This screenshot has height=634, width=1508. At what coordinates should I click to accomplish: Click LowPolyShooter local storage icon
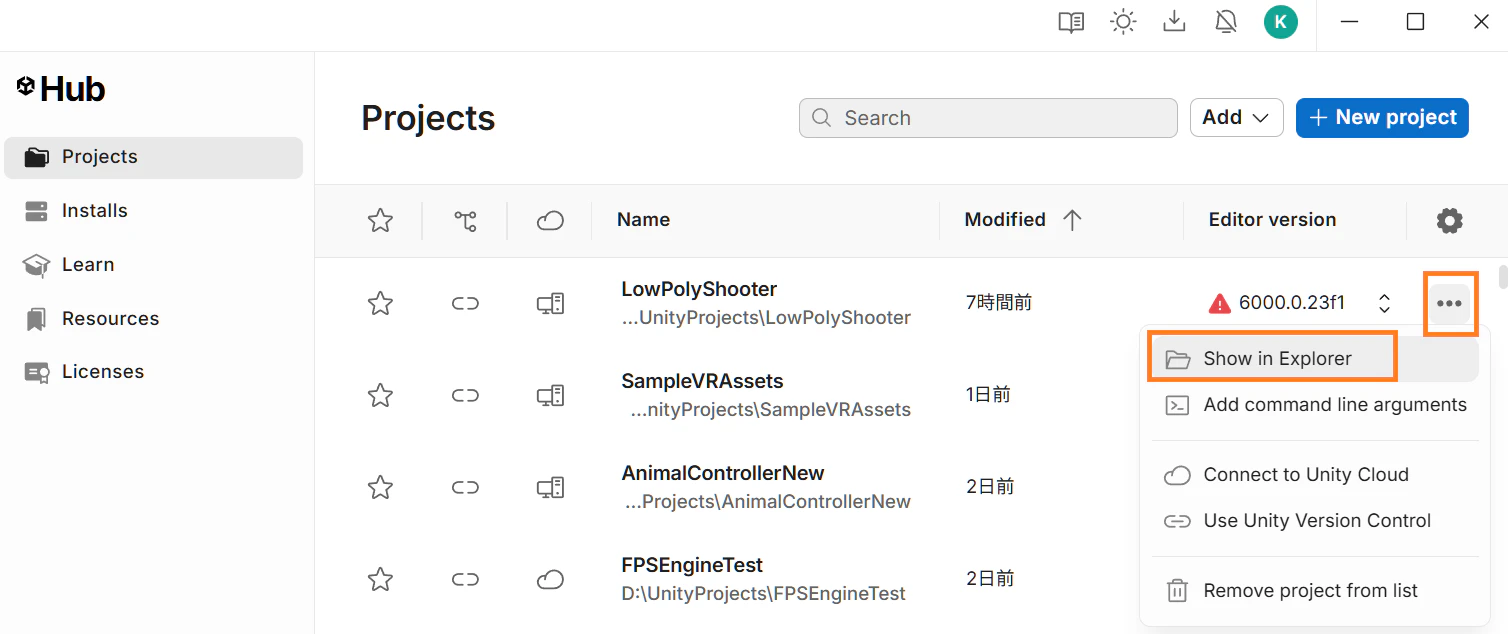click(x=550, y=303)
